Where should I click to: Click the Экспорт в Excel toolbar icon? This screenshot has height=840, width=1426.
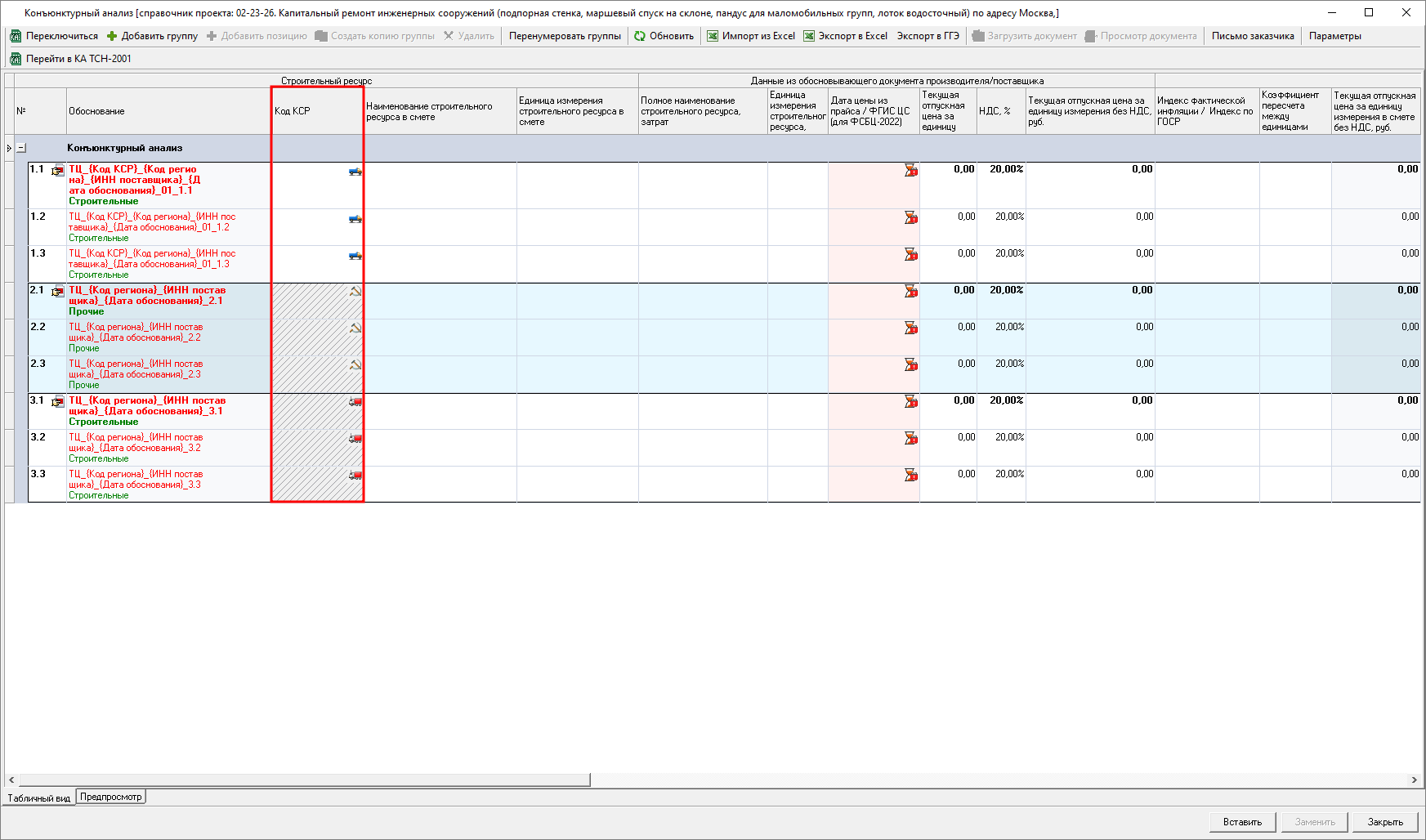[809, 36]
